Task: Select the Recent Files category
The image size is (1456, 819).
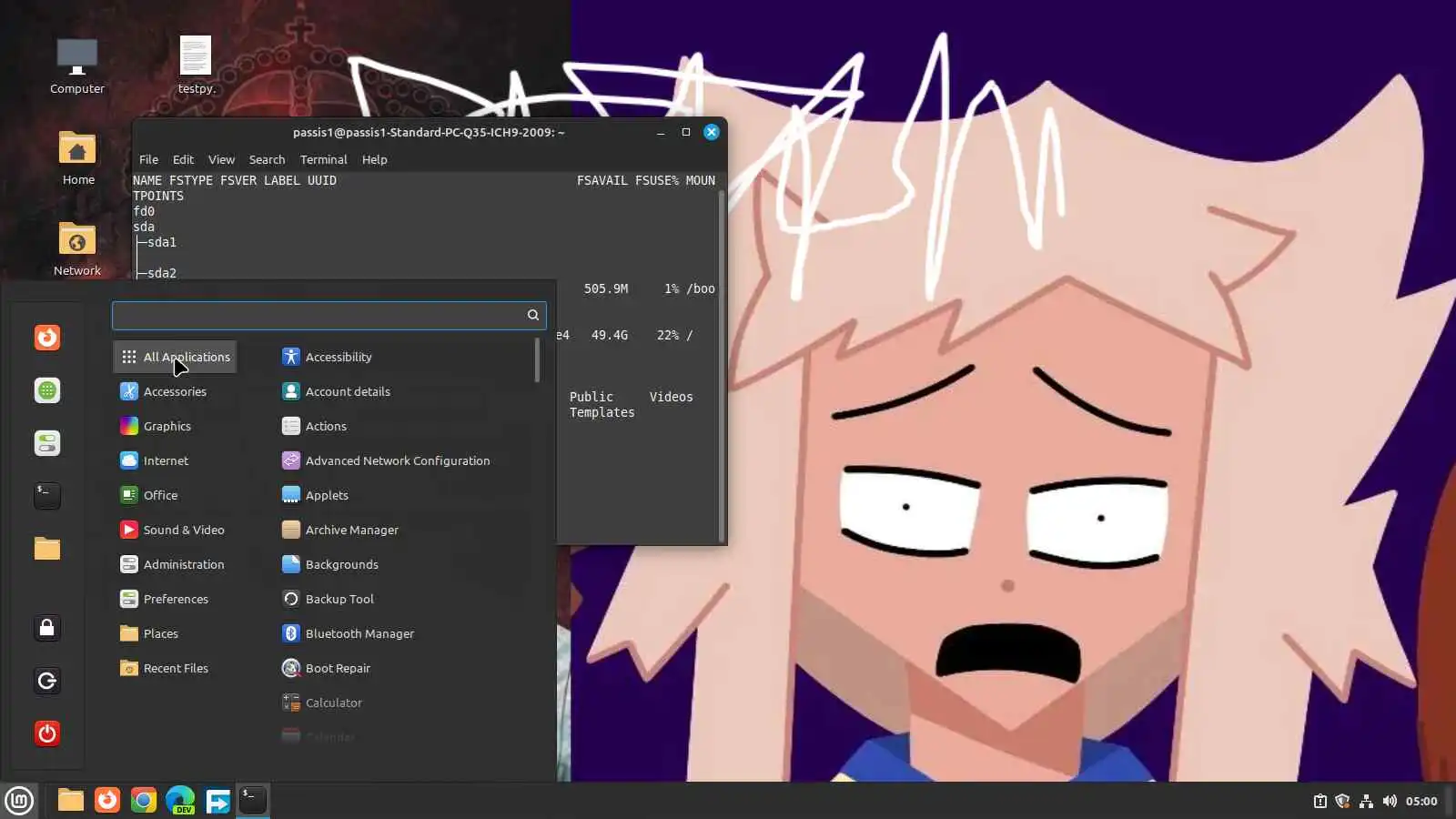Action: point(175,668)
